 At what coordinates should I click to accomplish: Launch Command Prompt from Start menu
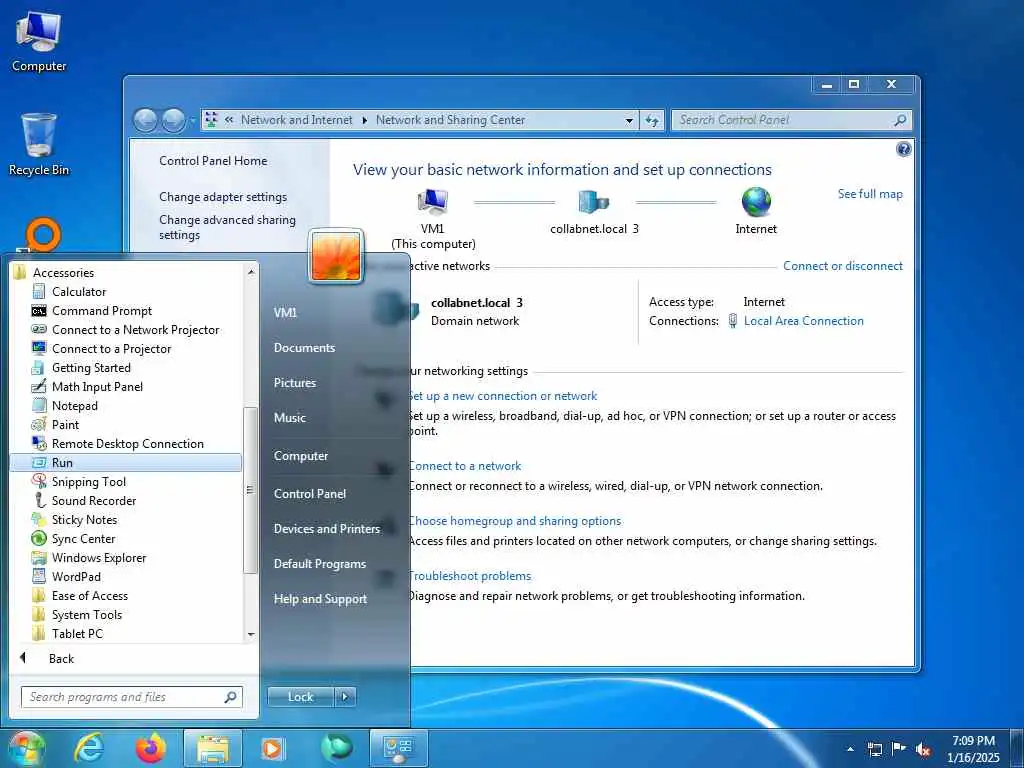[101, 311]
